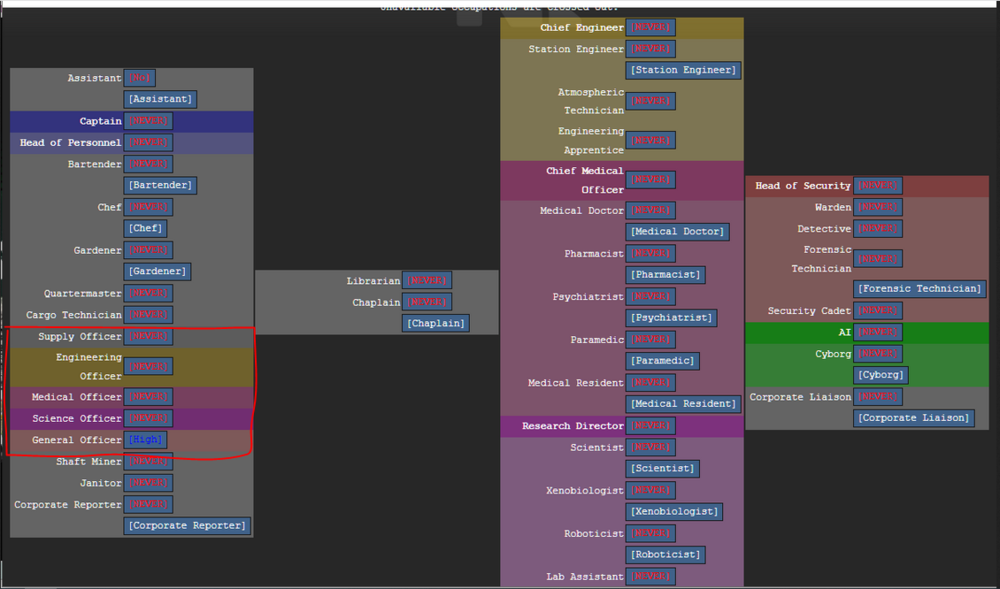Open the [Chaplain] alternate title selector
This screenshot has height=589, width=1000.
(x=435, y=323)
